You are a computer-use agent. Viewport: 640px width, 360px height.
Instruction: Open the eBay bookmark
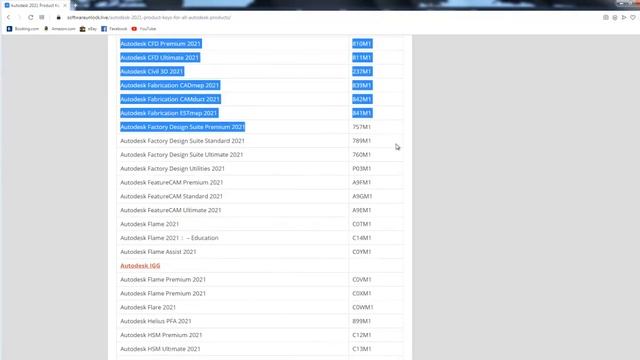coord(89,29)
